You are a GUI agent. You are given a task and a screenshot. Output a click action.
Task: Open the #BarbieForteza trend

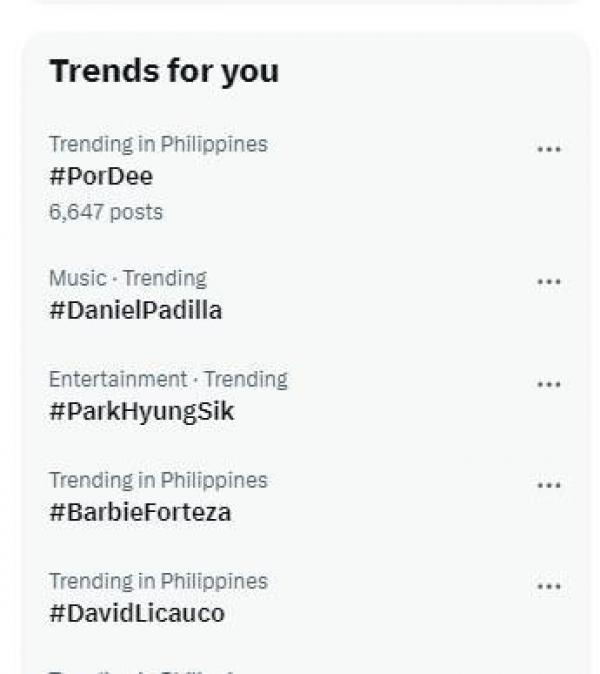tap(139, 512)
